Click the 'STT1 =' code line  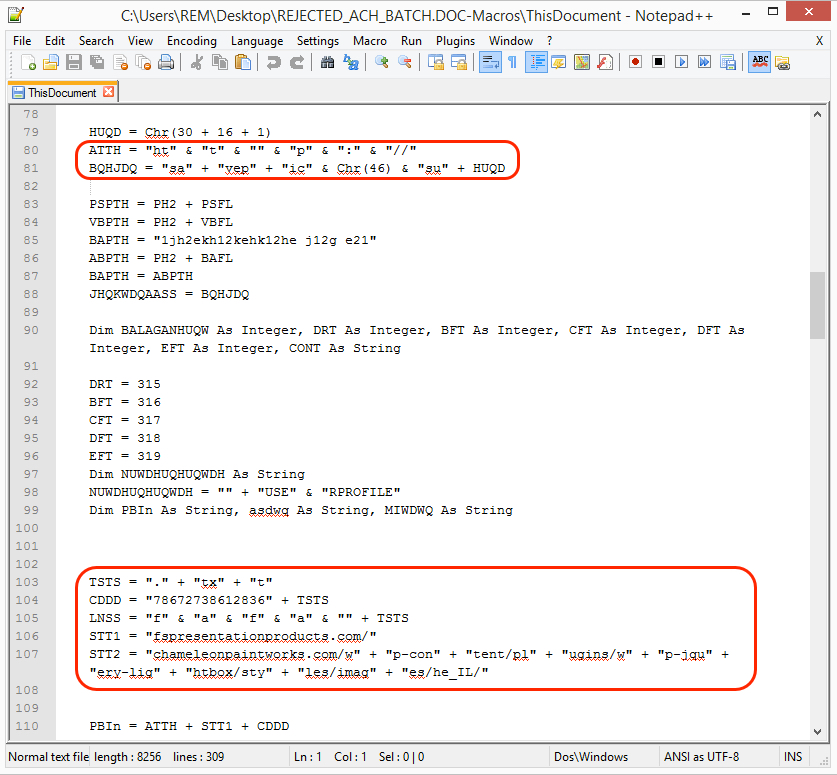233,636
